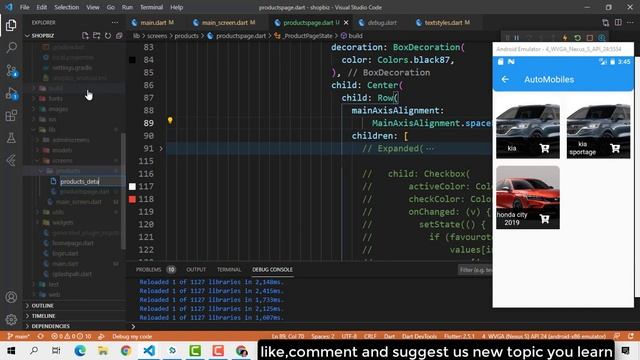
Task: Open editor more actions ellipsis
Action: pyautogui.click(x=631, y=22)
